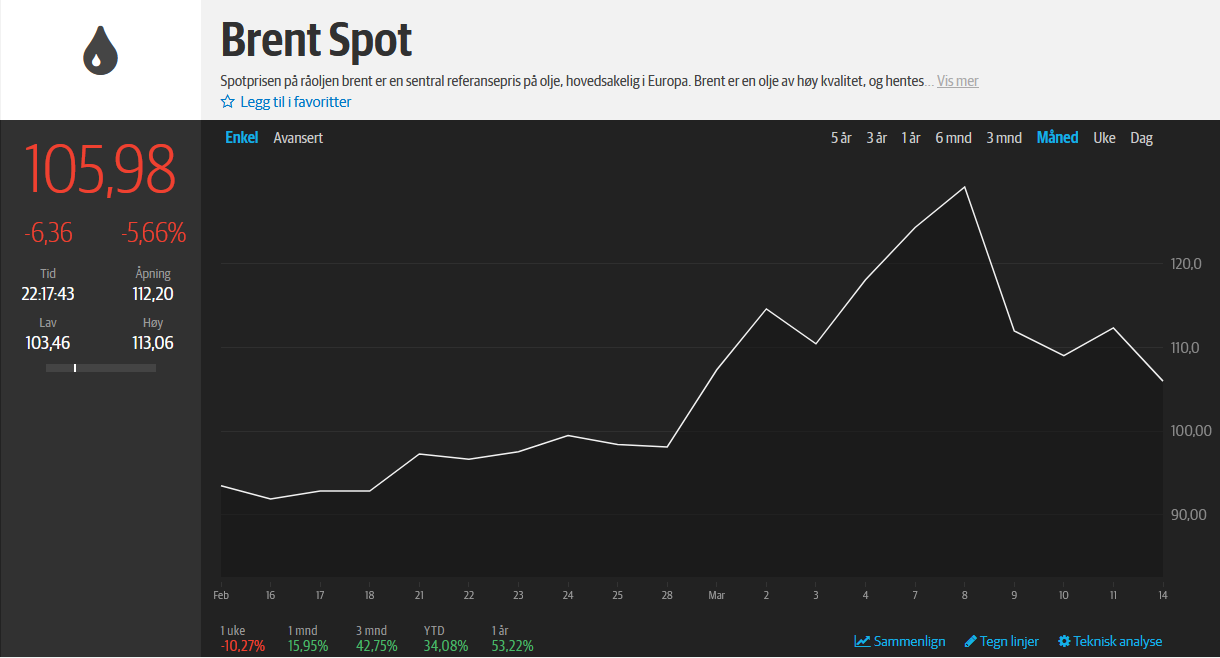Click the Åpning value 112,20
Image resolution: width=1220 pixels, height=658 pixels.
(x=153, y=294)
